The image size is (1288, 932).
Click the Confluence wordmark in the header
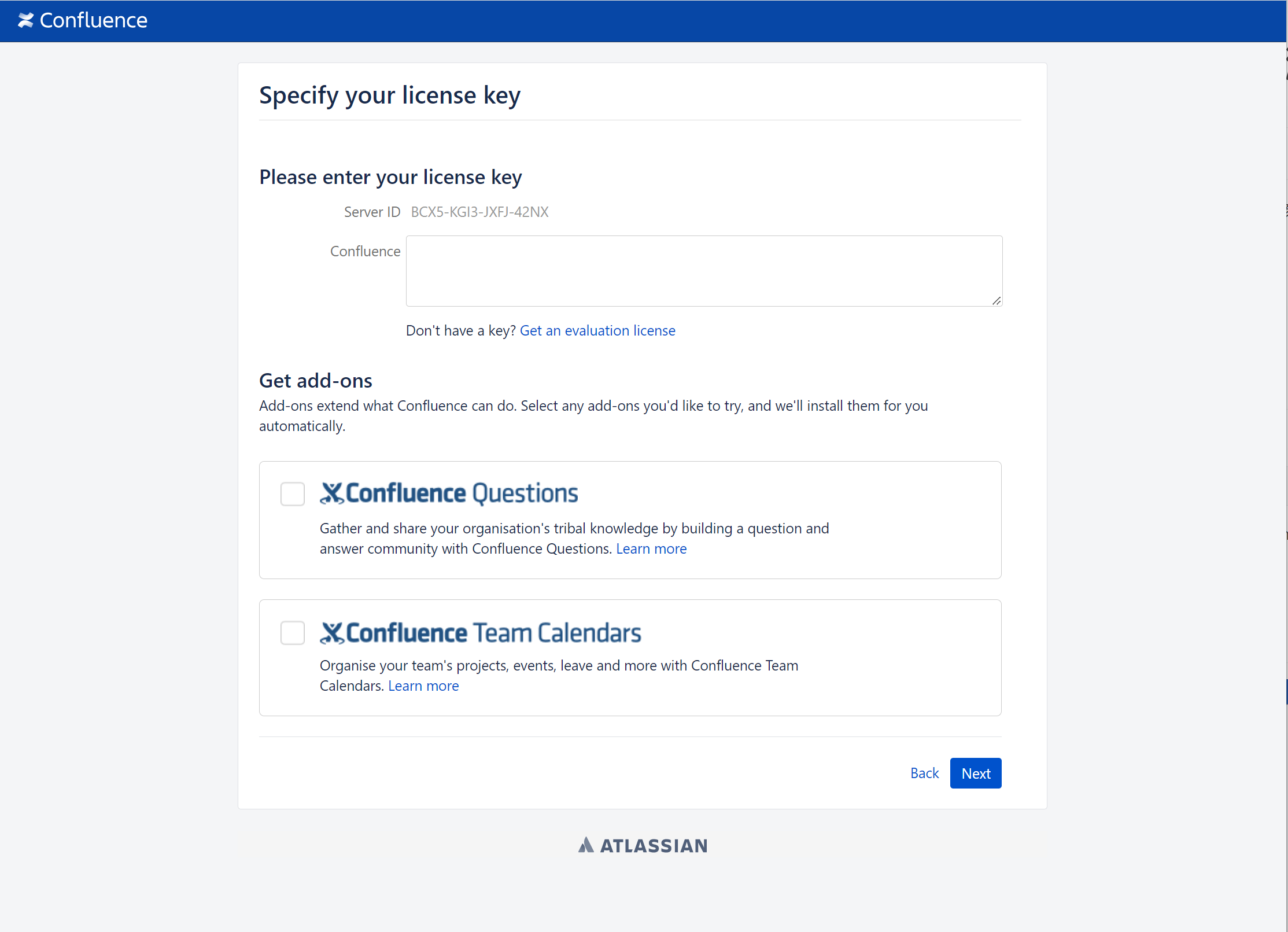pos(94,20)
